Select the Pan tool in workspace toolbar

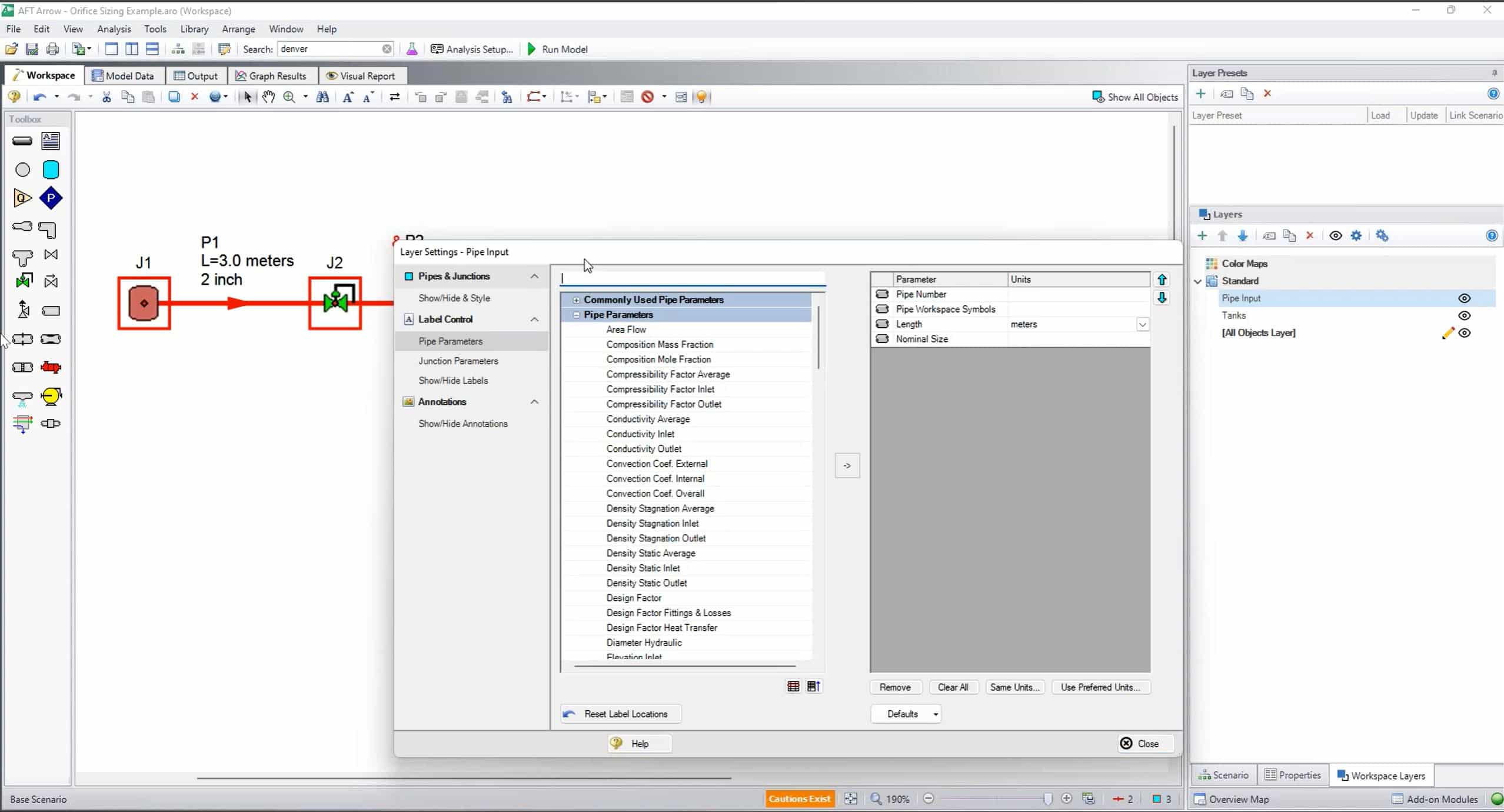click(268, 96)
